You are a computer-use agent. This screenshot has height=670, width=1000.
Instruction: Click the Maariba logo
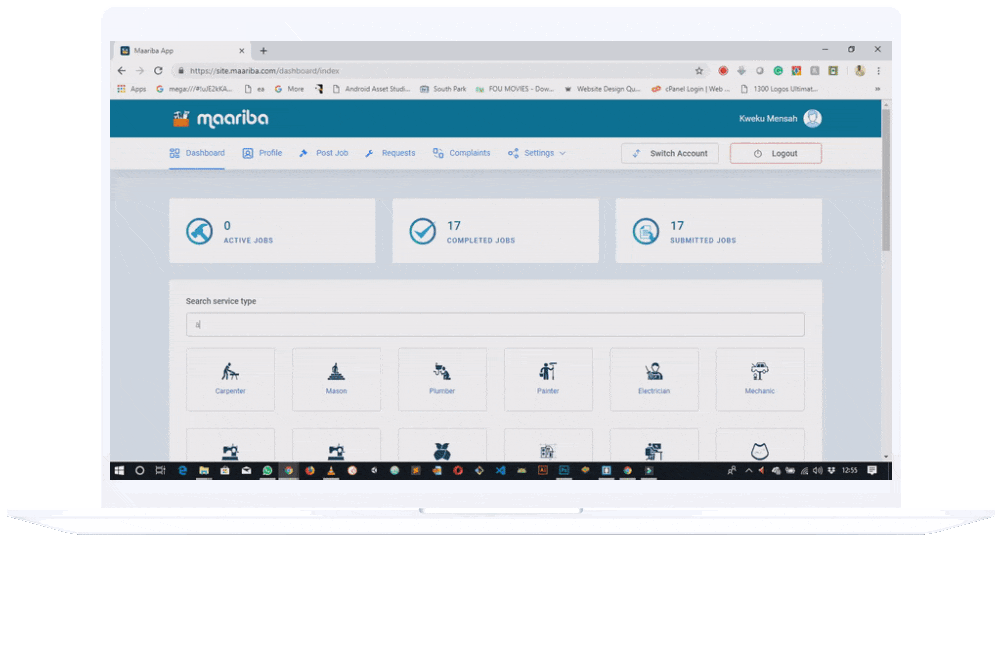point(220,119)
